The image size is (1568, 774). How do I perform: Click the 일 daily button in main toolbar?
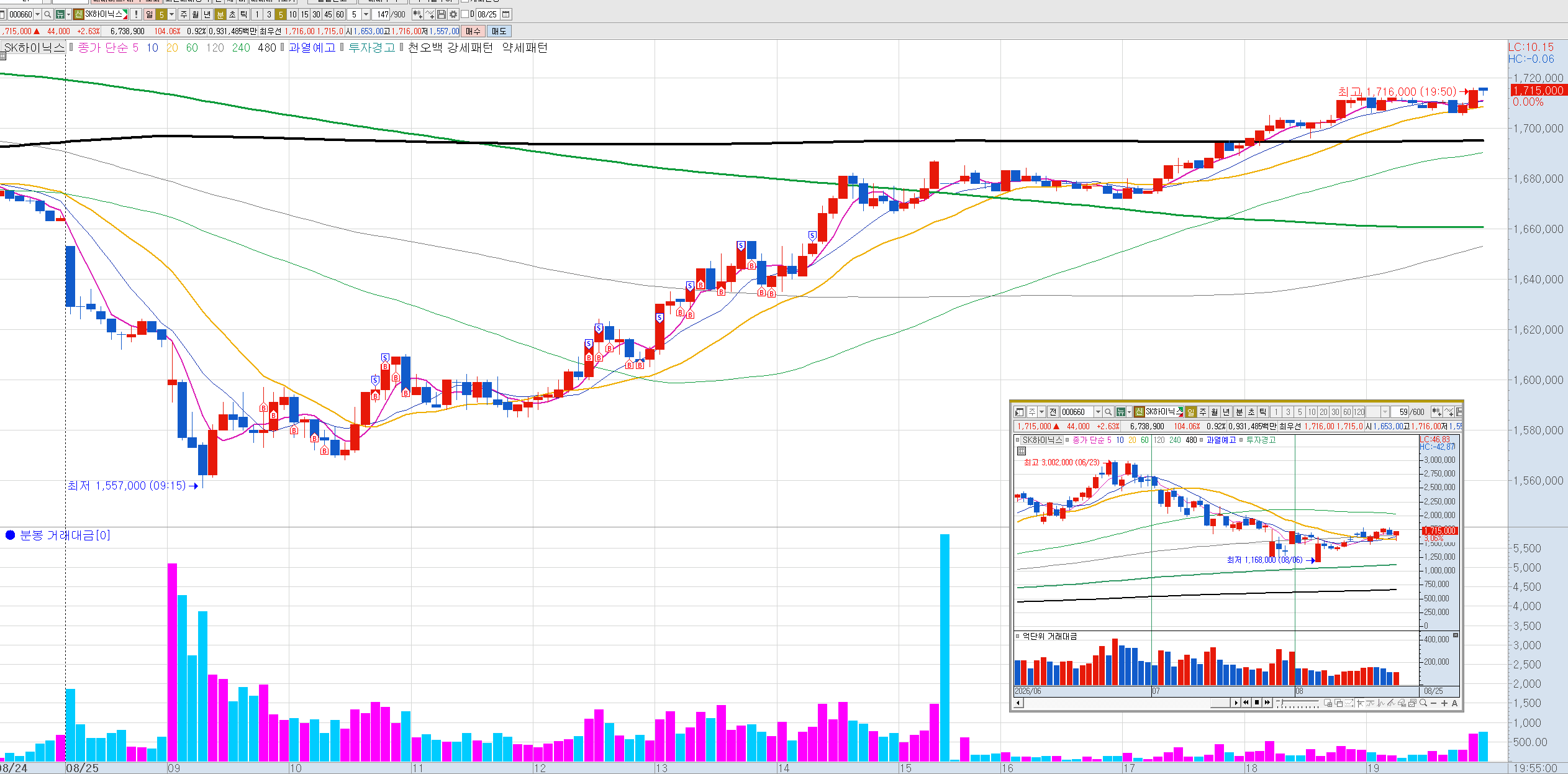click(150, 14)
